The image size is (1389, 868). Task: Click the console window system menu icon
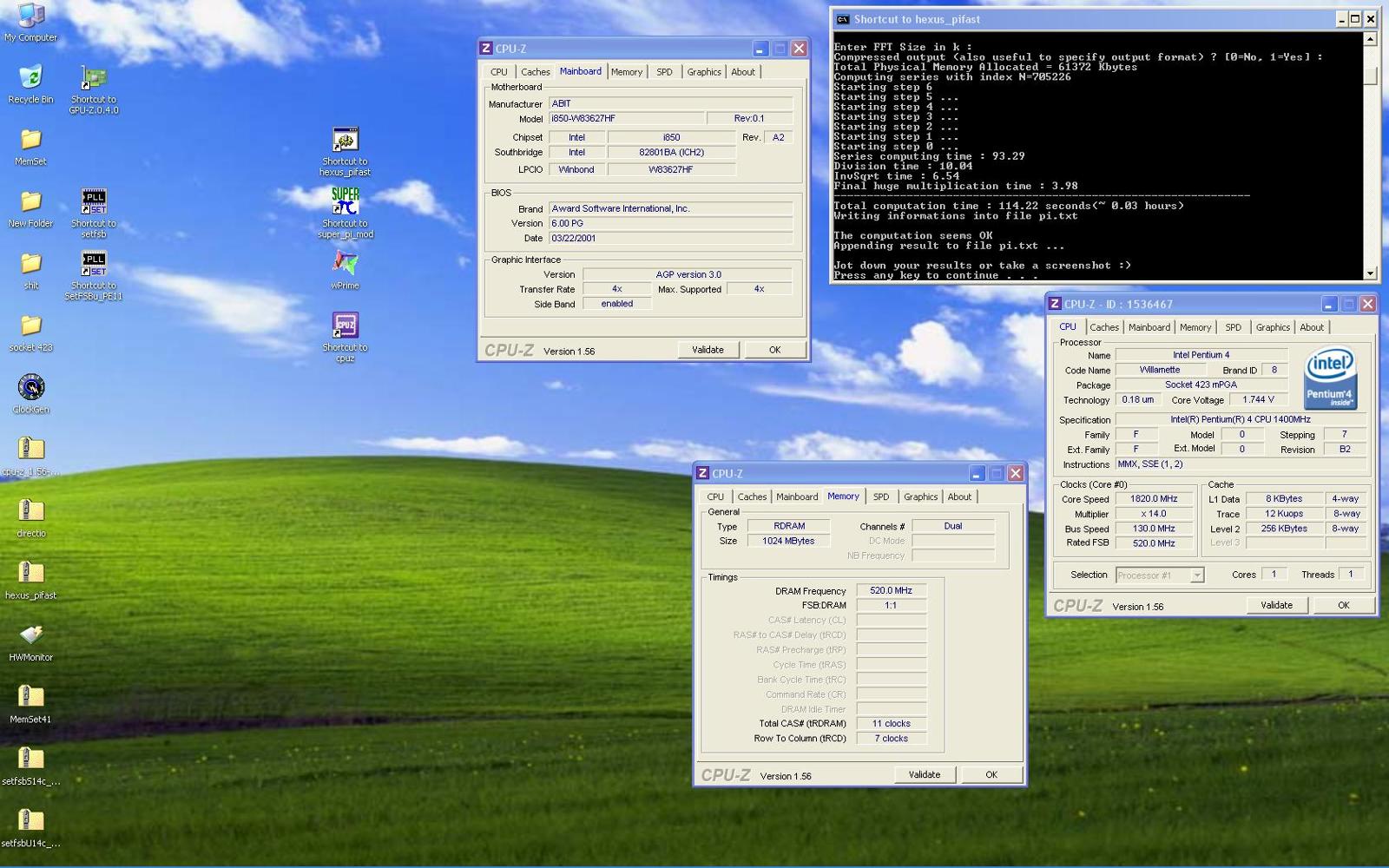(x=843, y=19)
